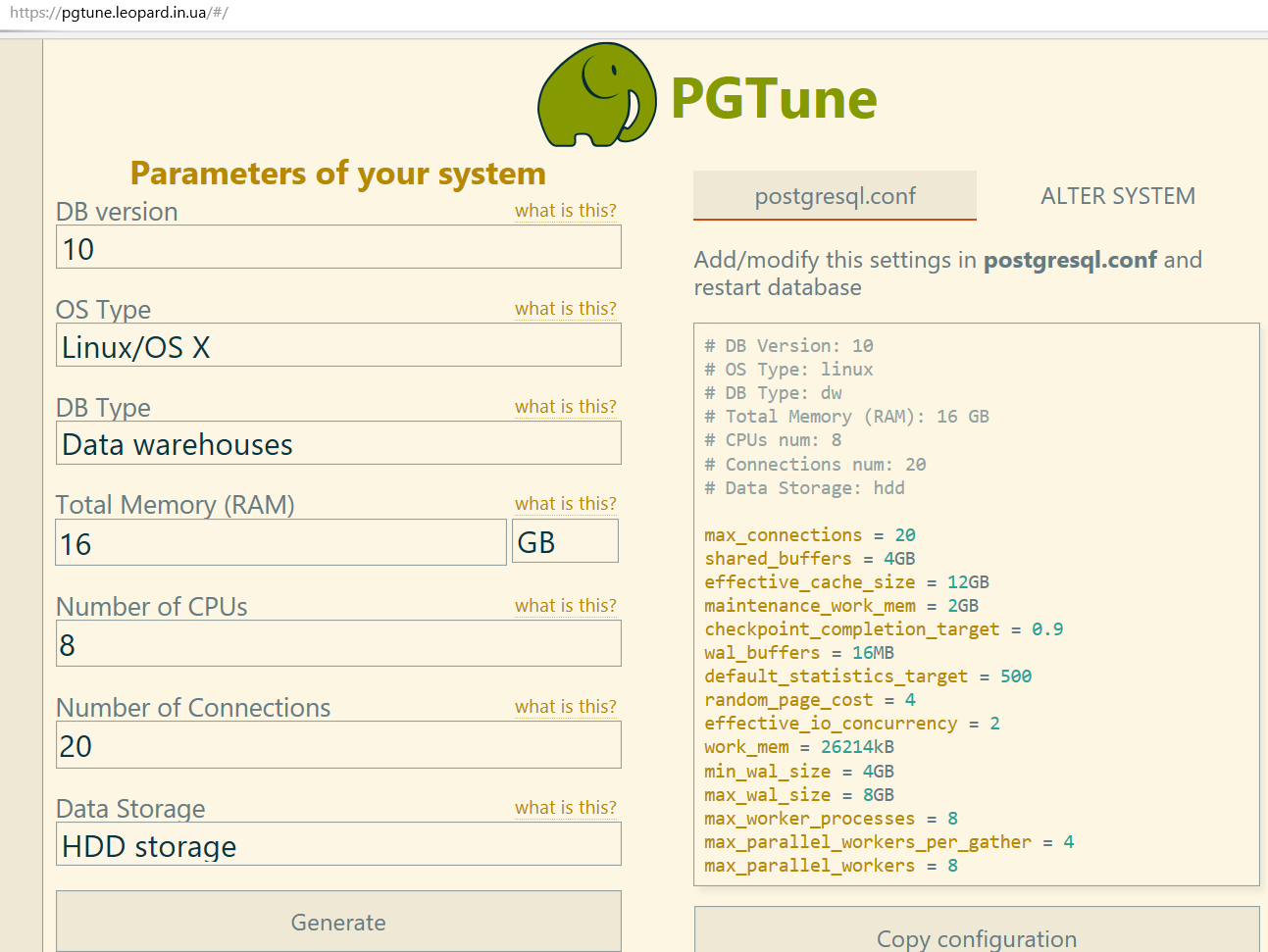The width and height of the screenshot is (1268, 952).
Task: Open the OS Type dropdown
Action: pos(338,345)
